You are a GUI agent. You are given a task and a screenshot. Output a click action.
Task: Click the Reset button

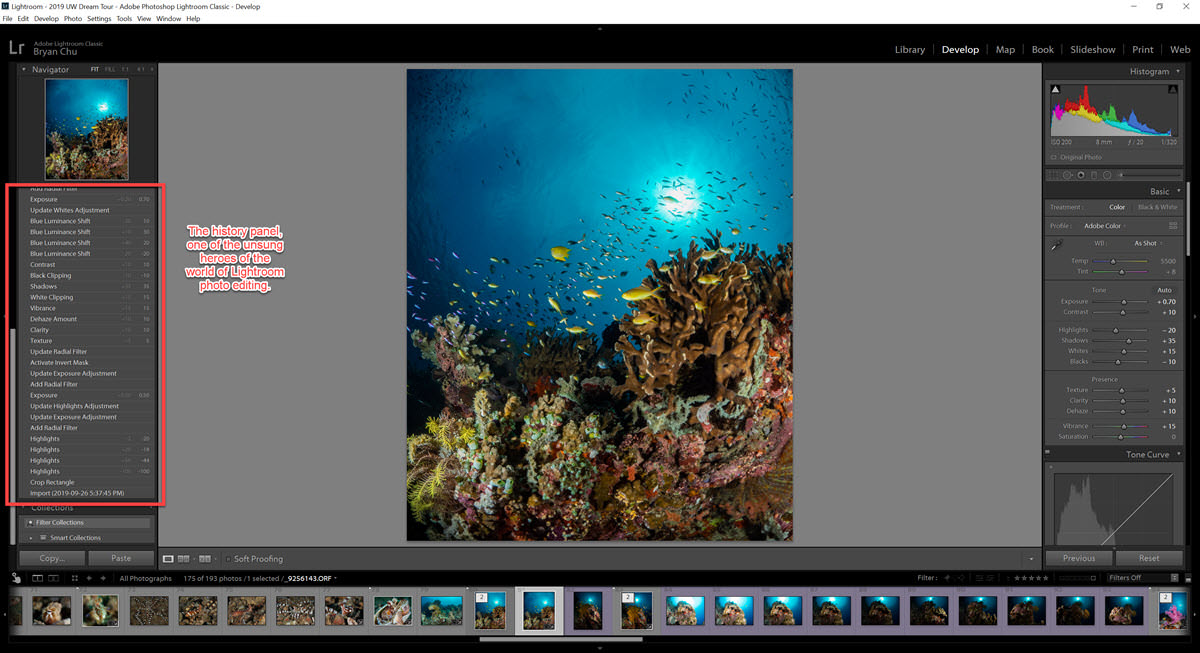(x=1149, y=558)
